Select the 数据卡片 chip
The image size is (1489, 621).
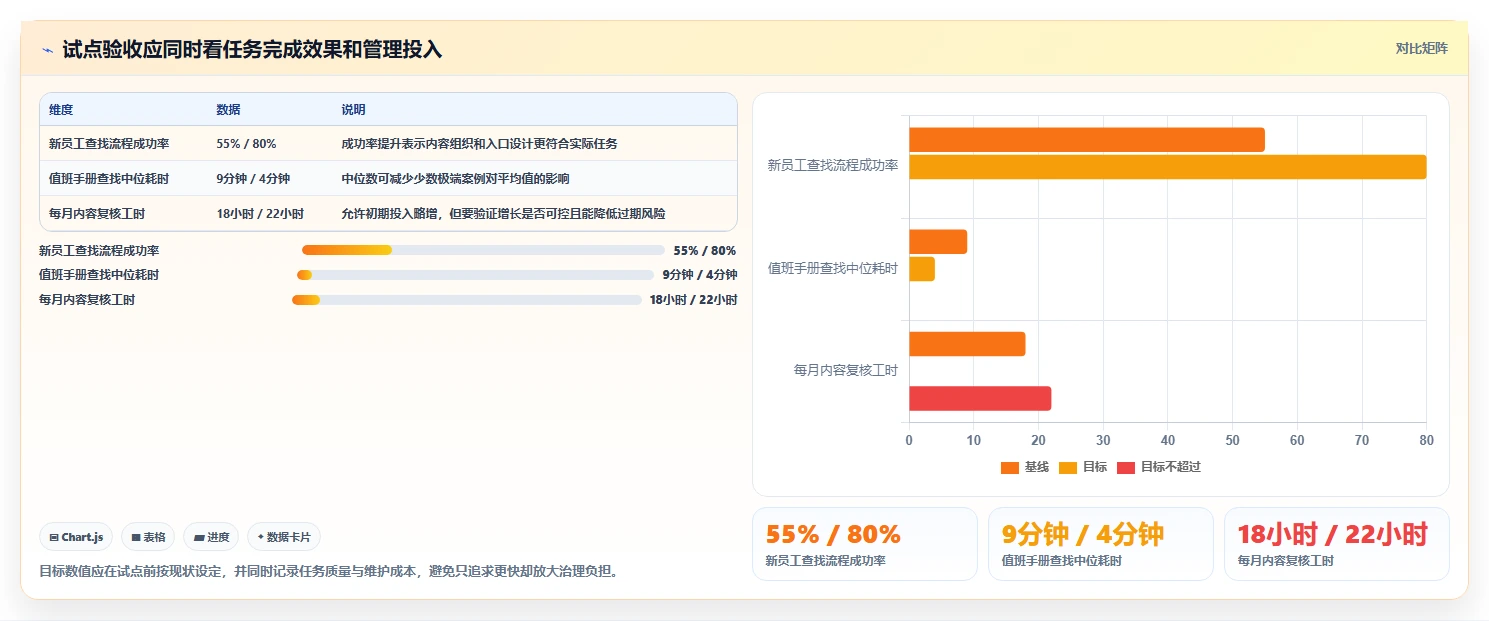click(x=284, y=537)
